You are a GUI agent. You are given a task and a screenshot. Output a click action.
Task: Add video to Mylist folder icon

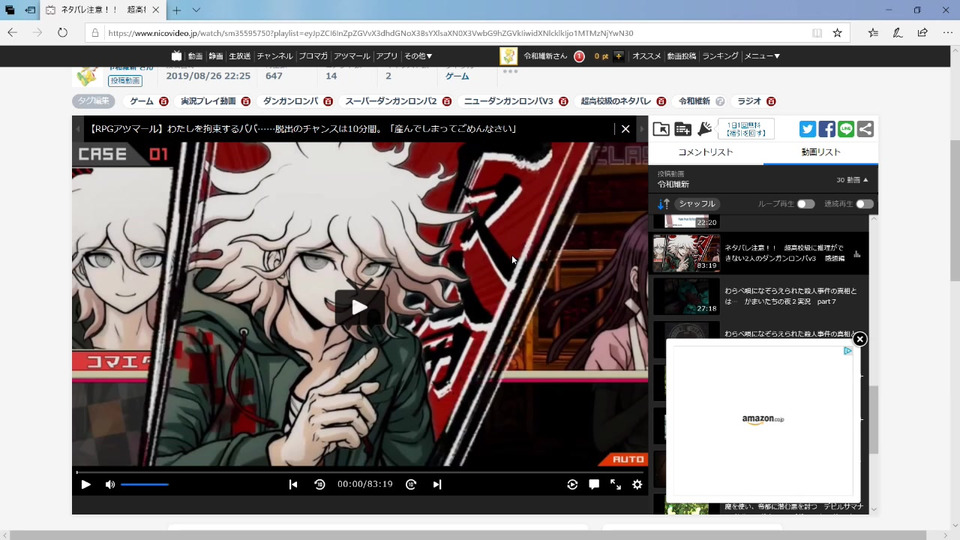(x=661, y=129)
